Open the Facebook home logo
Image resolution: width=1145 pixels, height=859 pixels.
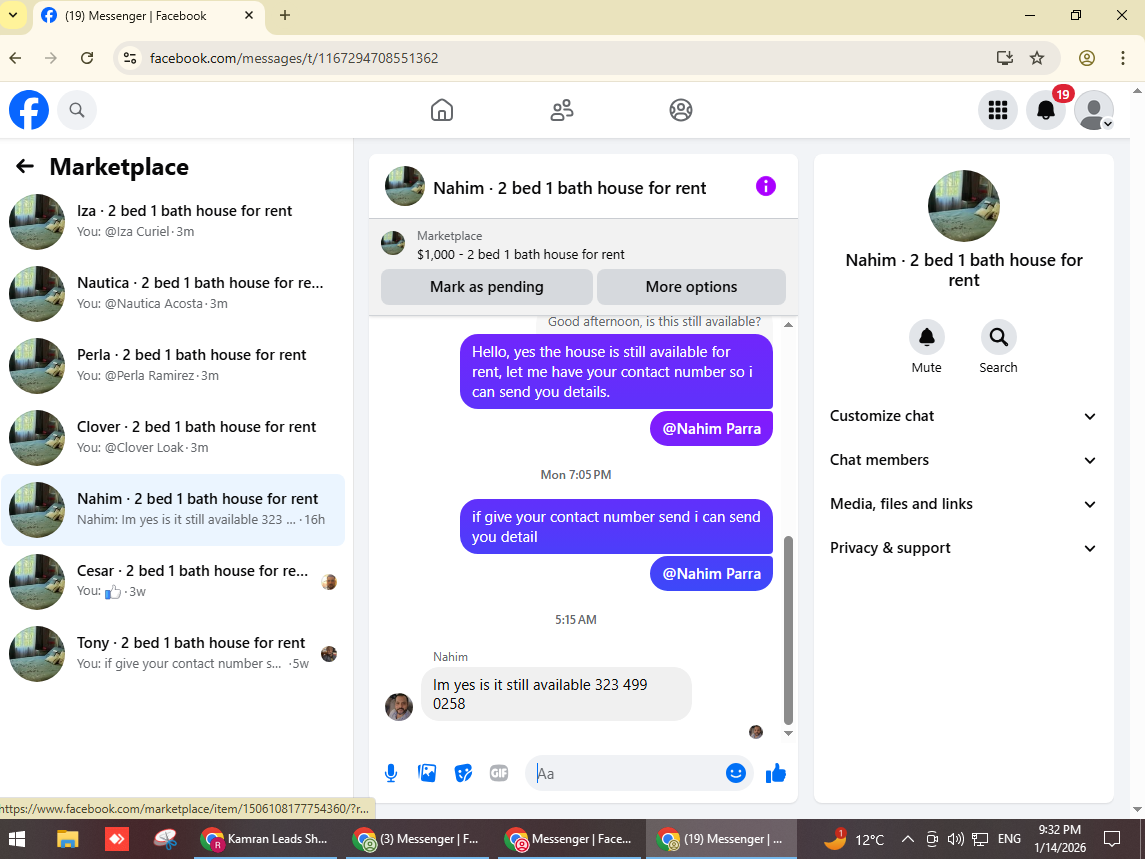point(29,110)
